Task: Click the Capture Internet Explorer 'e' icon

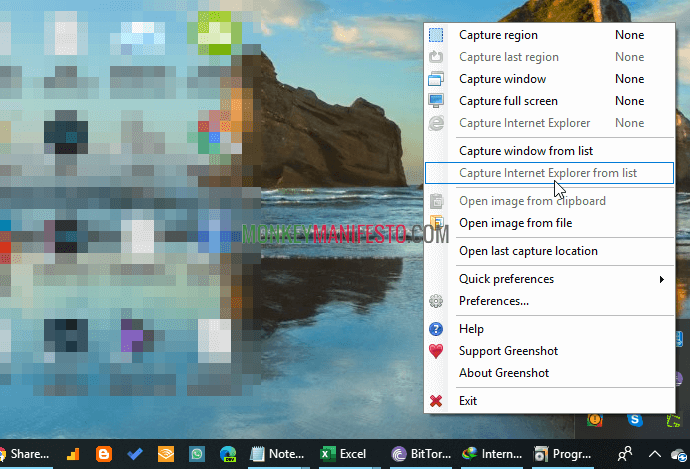Action: click(436, 123)
